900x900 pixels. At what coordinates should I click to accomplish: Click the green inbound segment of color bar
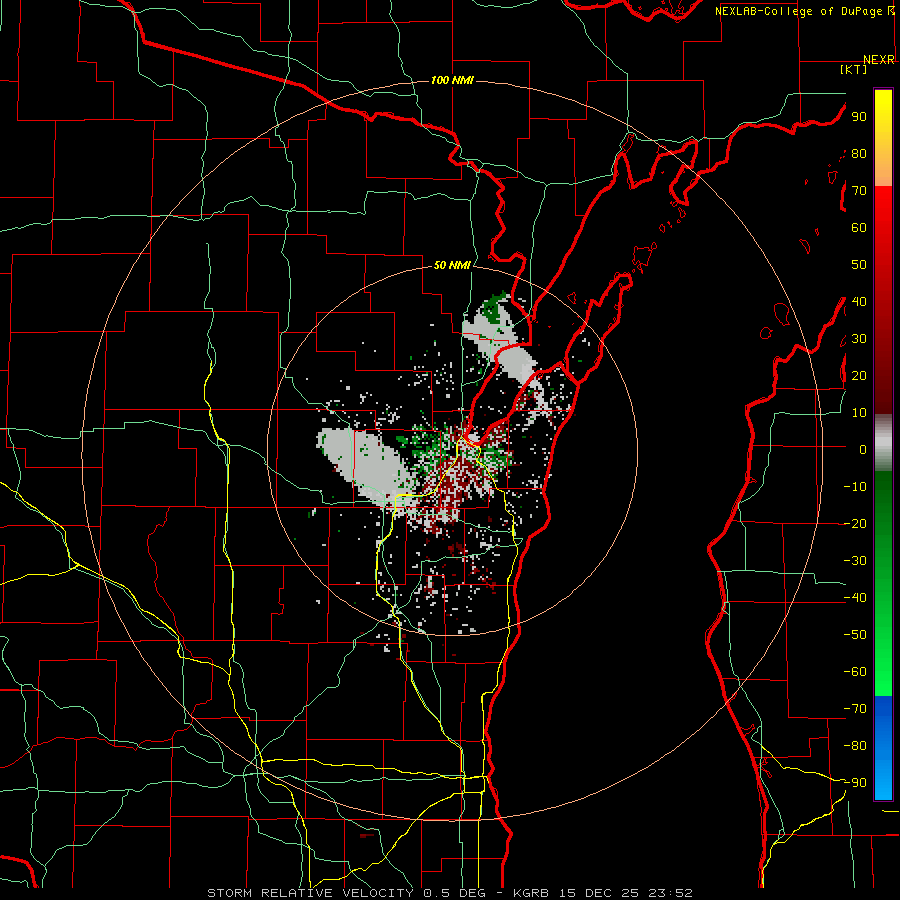coord(883,584)
